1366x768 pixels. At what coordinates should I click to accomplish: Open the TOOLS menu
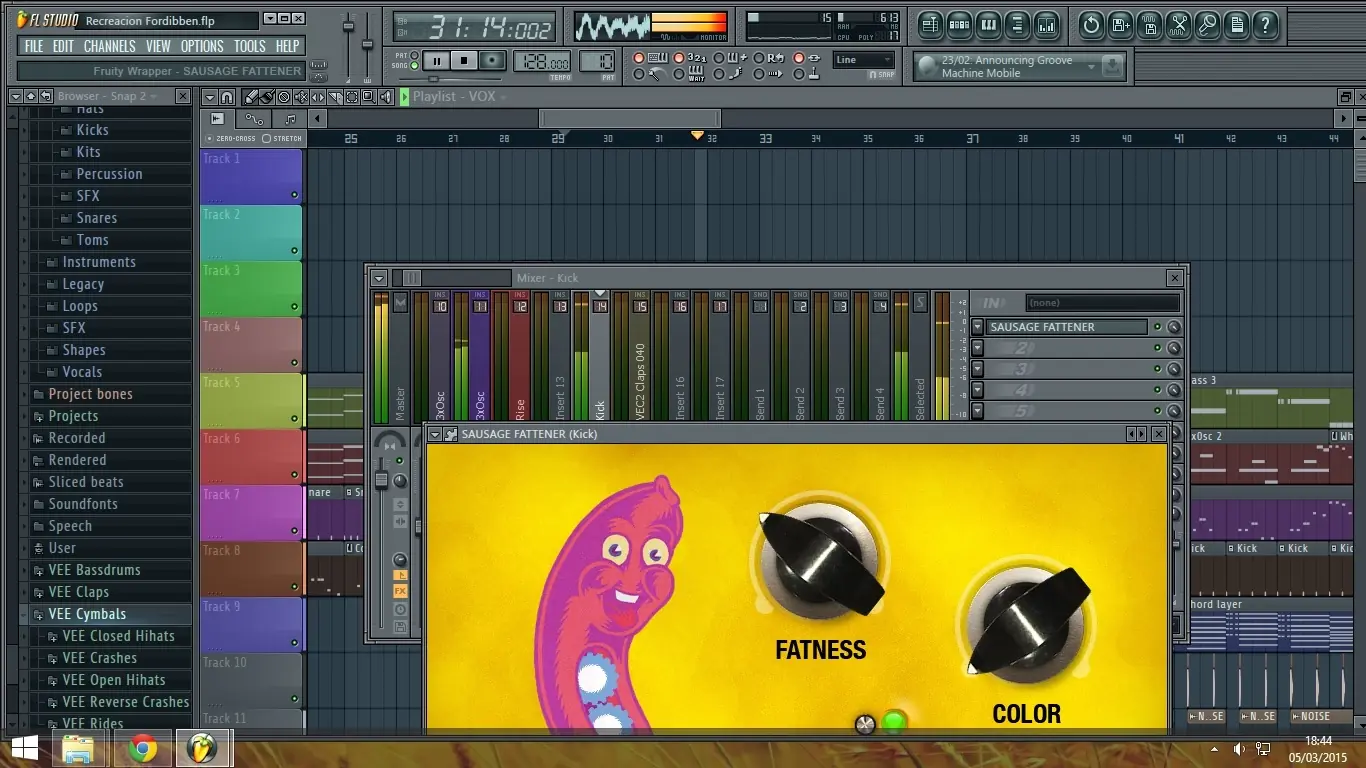pos(250,46)
